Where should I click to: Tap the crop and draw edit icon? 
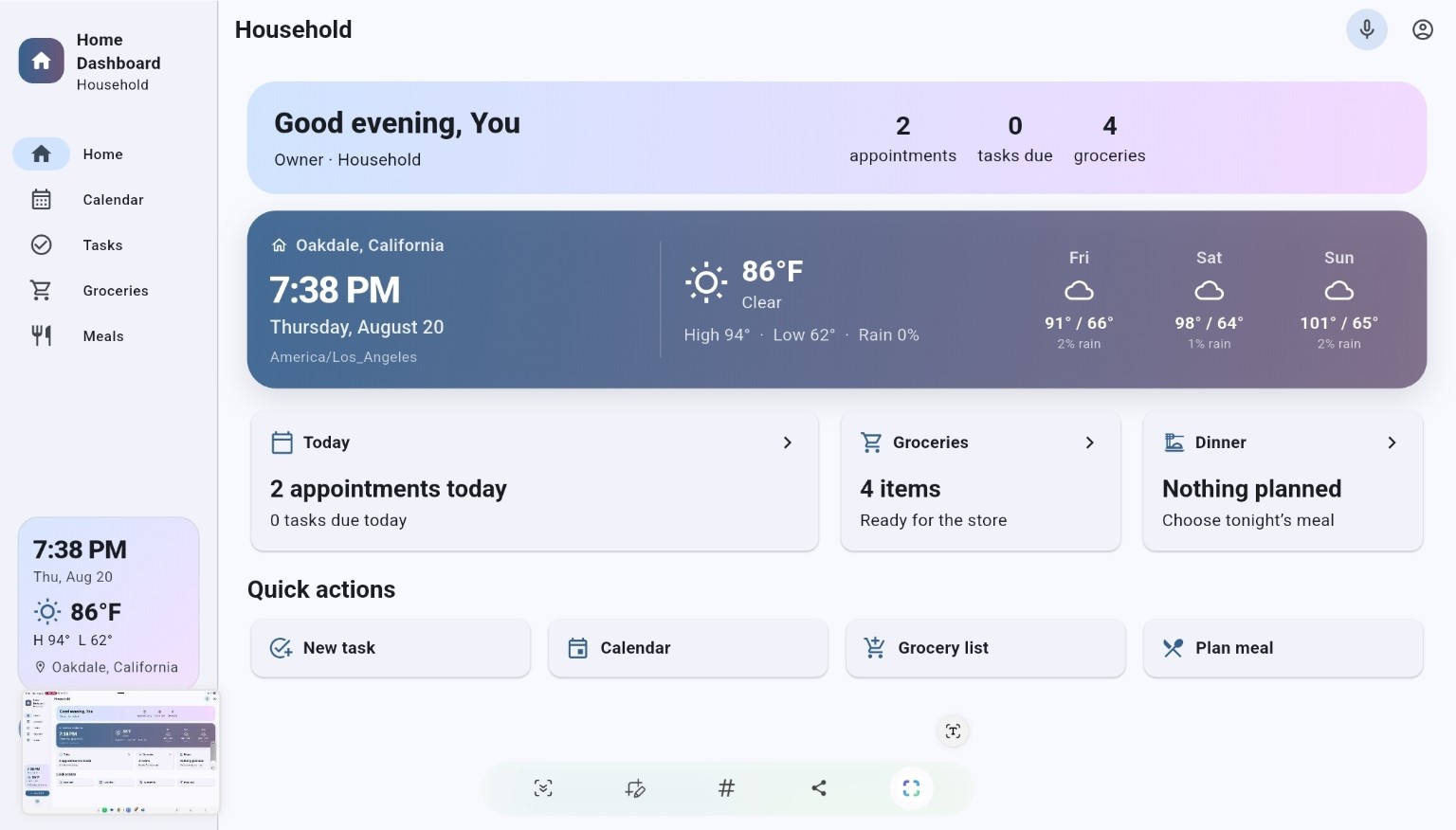click(635, 788)
